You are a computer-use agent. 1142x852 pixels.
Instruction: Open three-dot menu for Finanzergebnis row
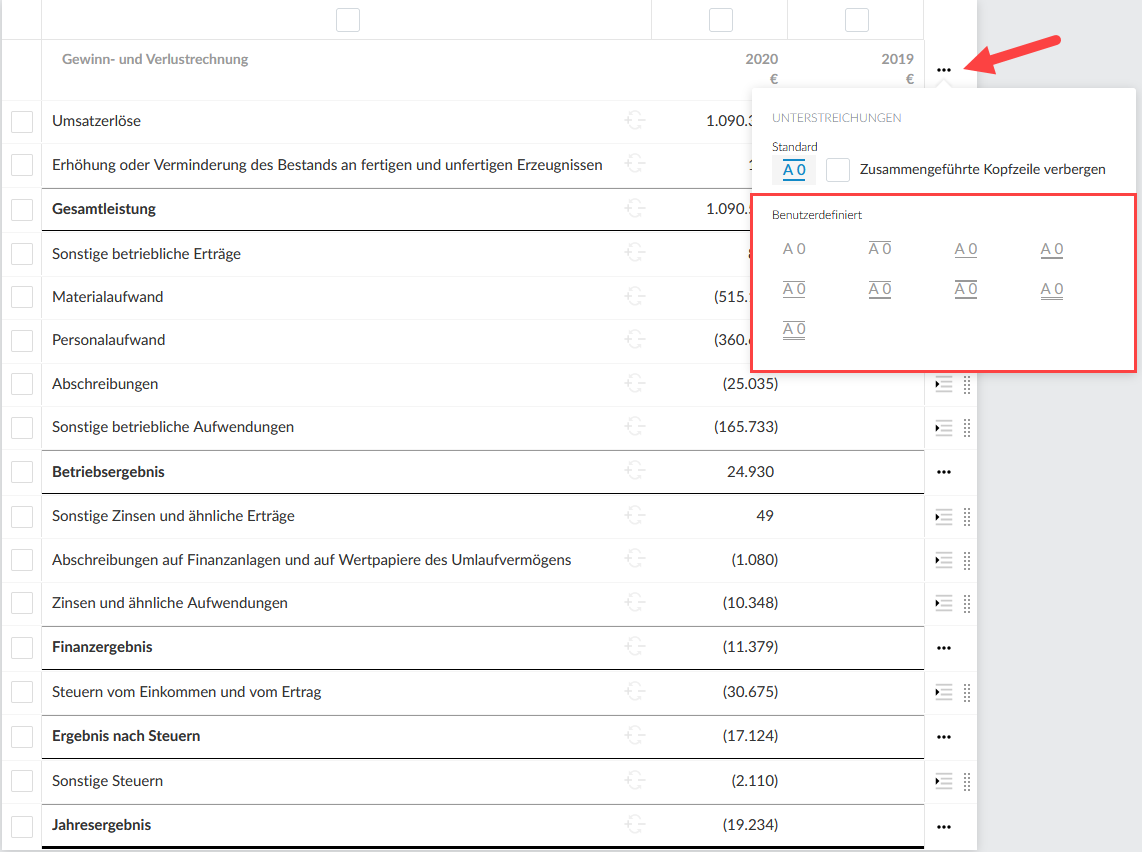944,648
